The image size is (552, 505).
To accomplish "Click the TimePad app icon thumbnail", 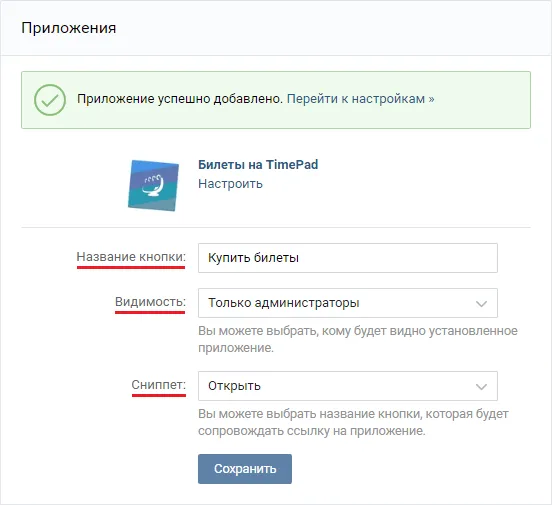I will [153, 185].
